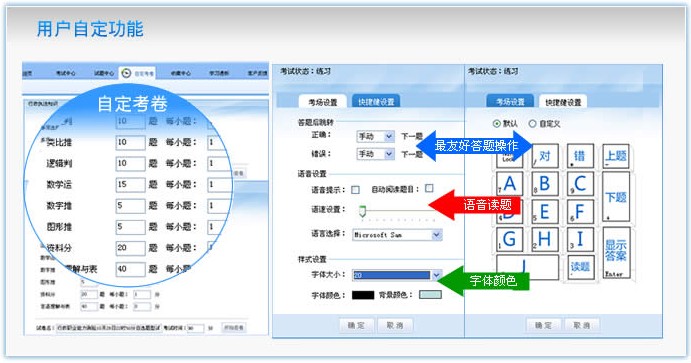
Task: Click the I answer key on the keypad
Action: [x=580, y=239]
